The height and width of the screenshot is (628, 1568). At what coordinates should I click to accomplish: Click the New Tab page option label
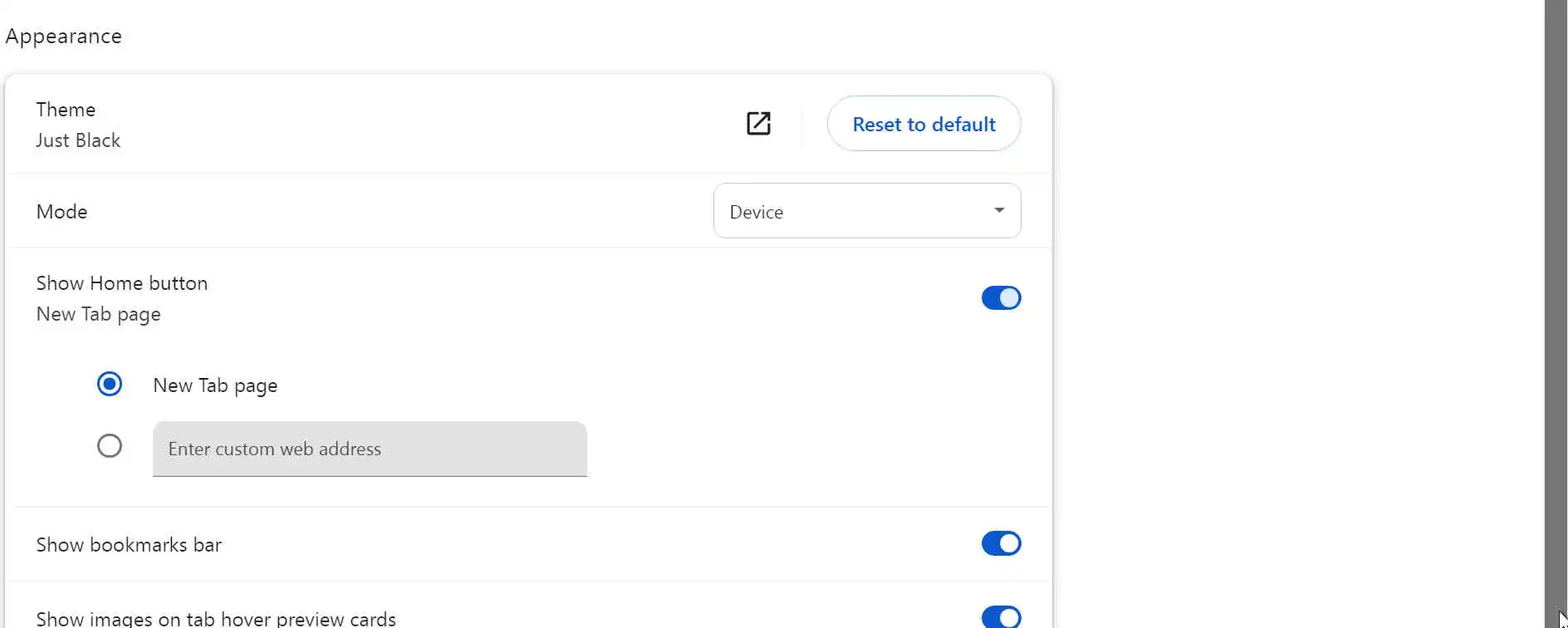[x=215, y=385]
